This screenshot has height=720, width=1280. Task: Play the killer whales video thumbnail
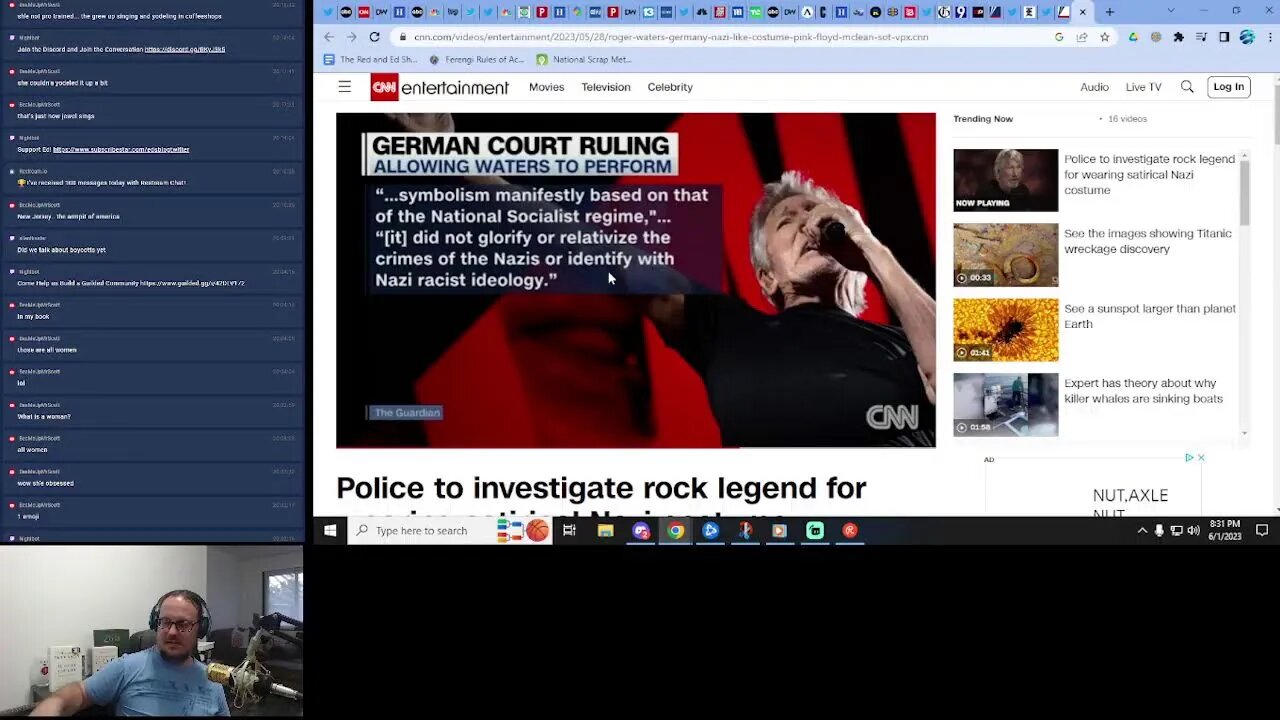point(1005,405)
